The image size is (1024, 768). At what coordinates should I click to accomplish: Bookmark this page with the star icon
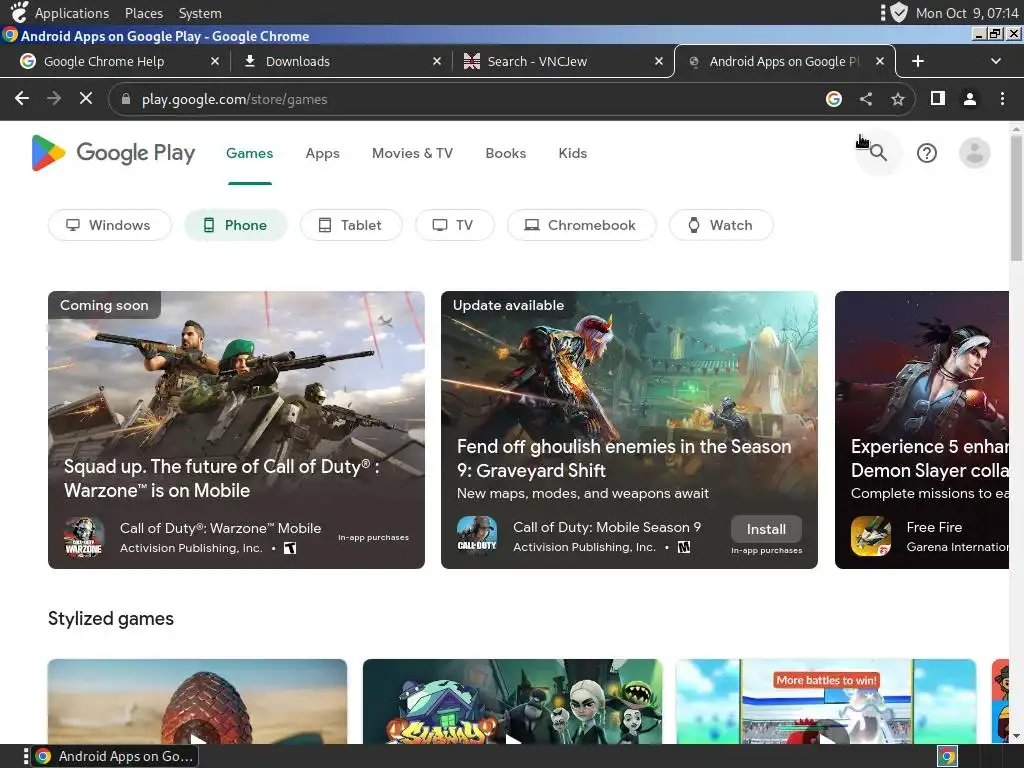898,99
